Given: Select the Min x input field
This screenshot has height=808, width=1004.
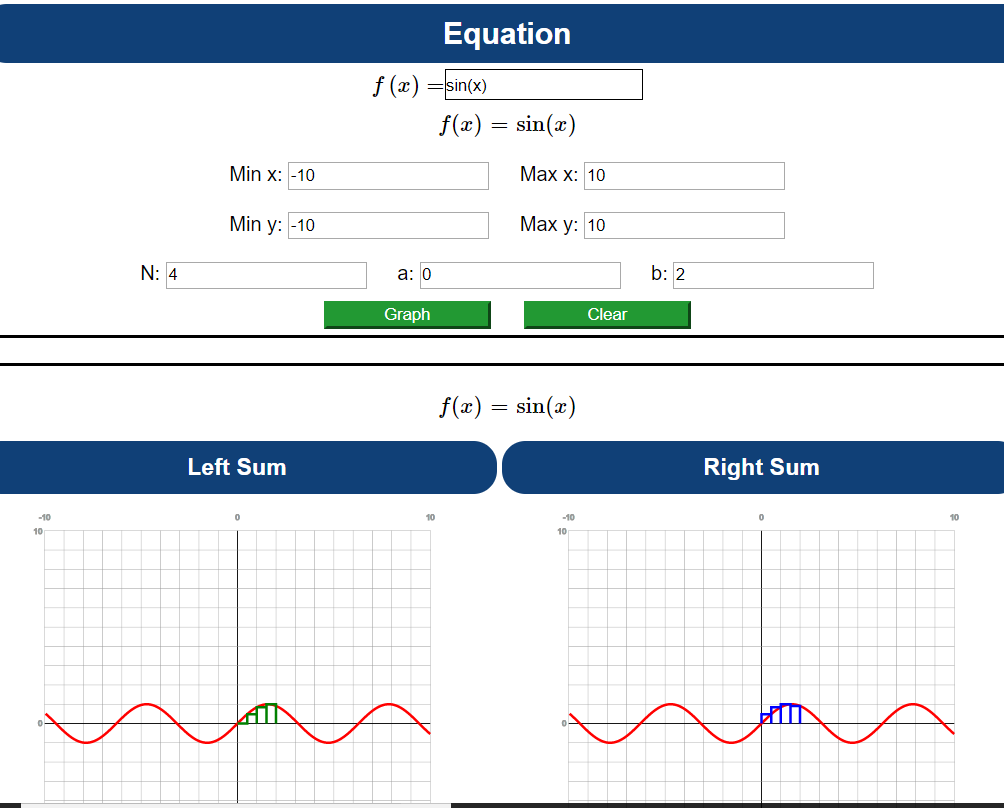Looking at the screenshot, I should click(x=388, y=175).
